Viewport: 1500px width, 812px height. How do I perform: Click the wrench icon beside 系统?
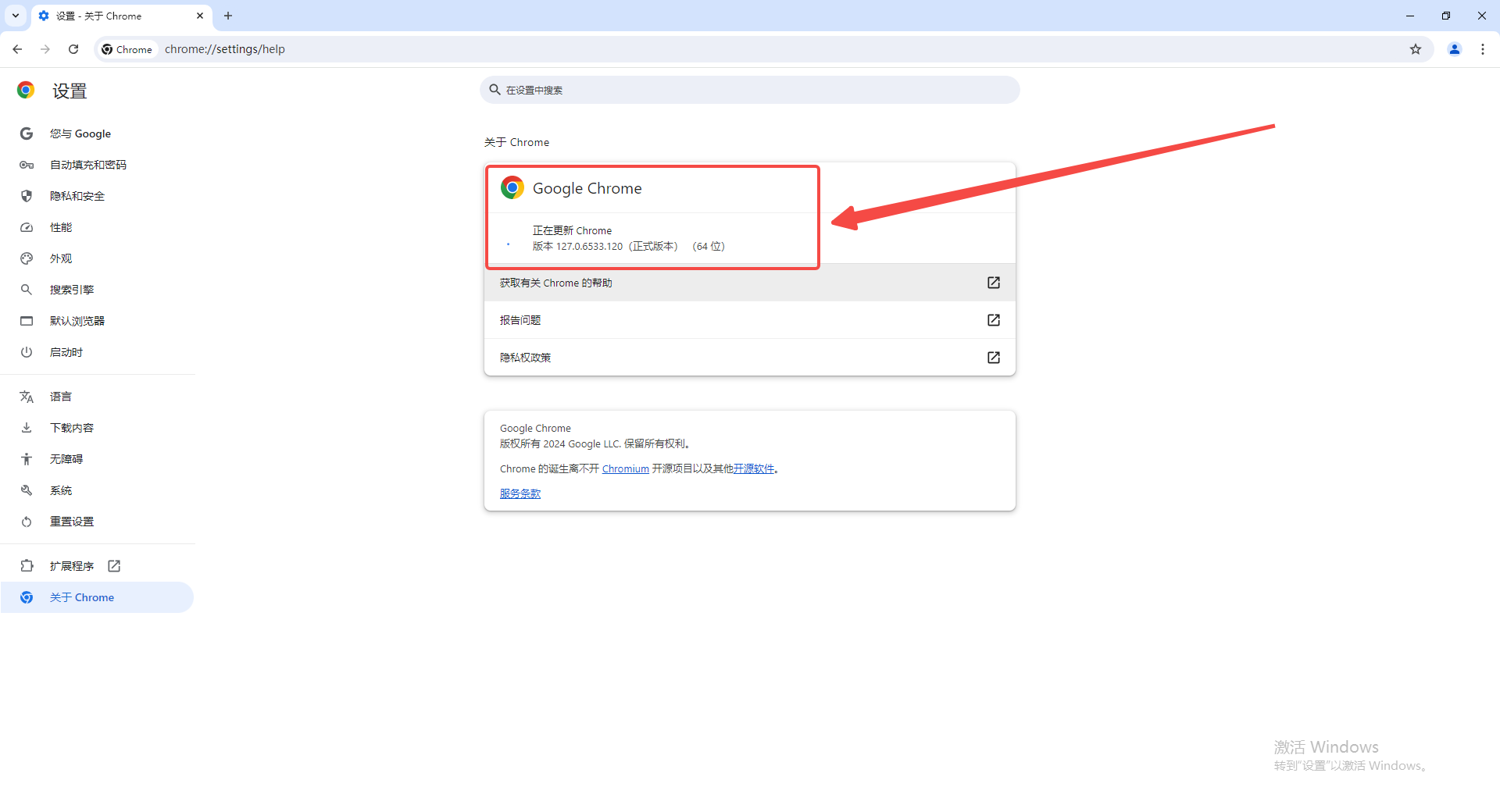27,490
